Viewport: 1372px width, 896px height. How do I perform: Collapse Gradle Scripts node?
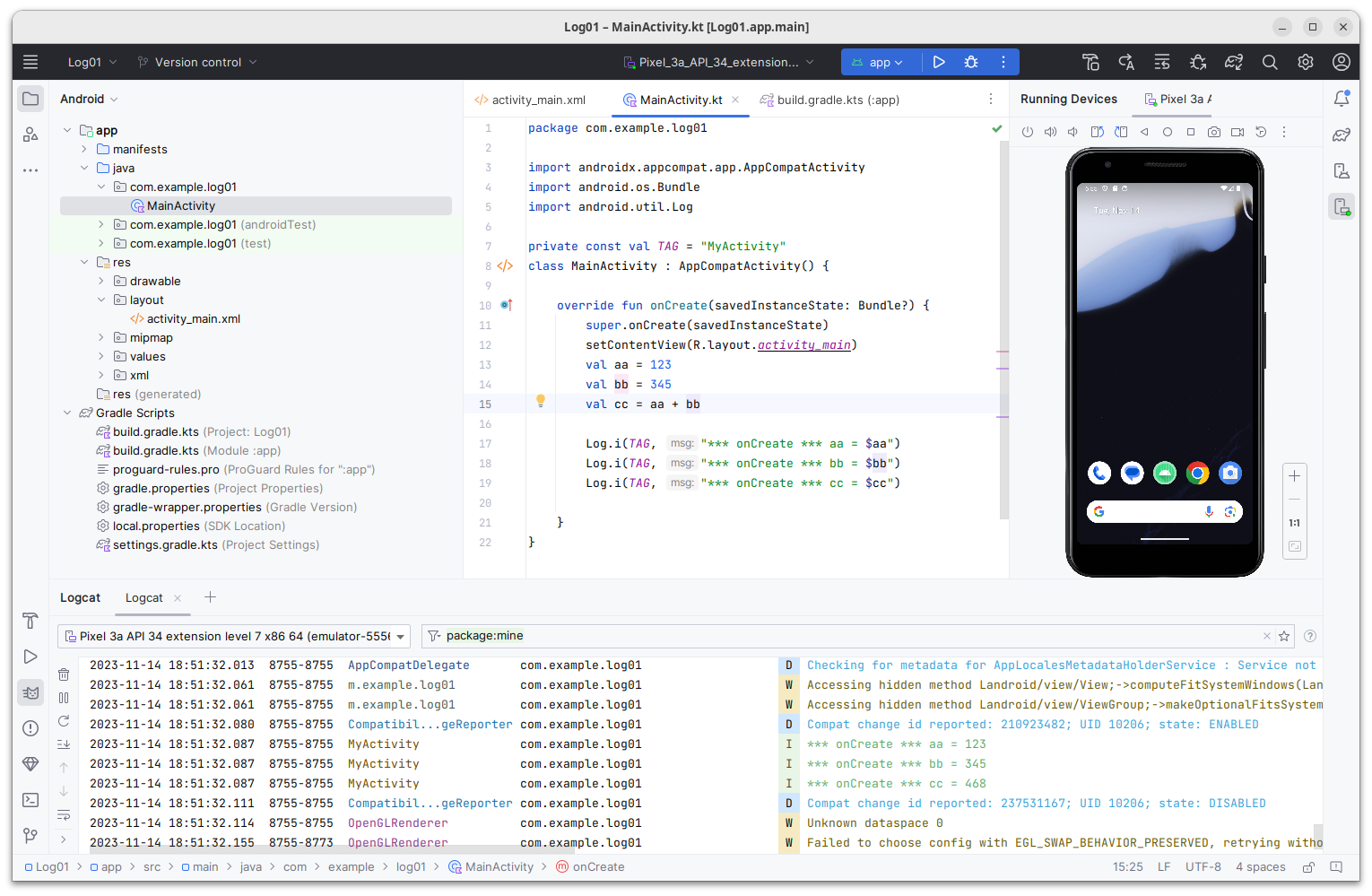pyautogui.click(x=67, y=413)
